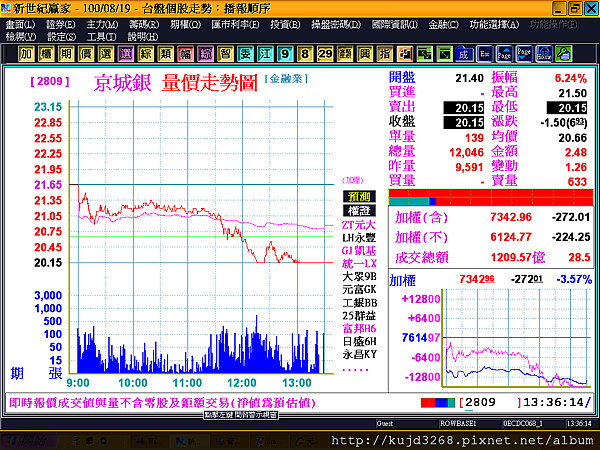Select 大眾9B in the warrant list
Screen dimensions: 600x450
359,277
